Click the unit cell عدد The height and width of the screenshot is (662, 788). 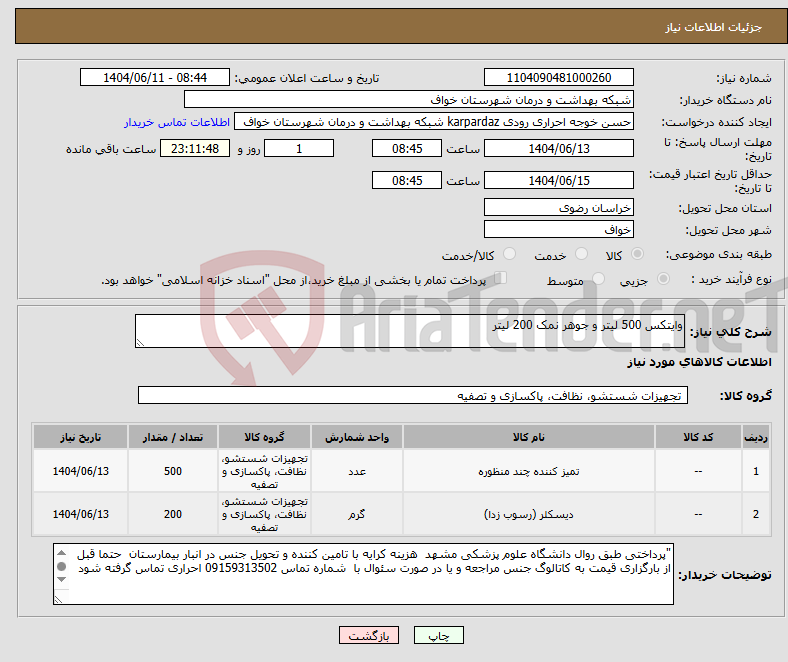357,471
